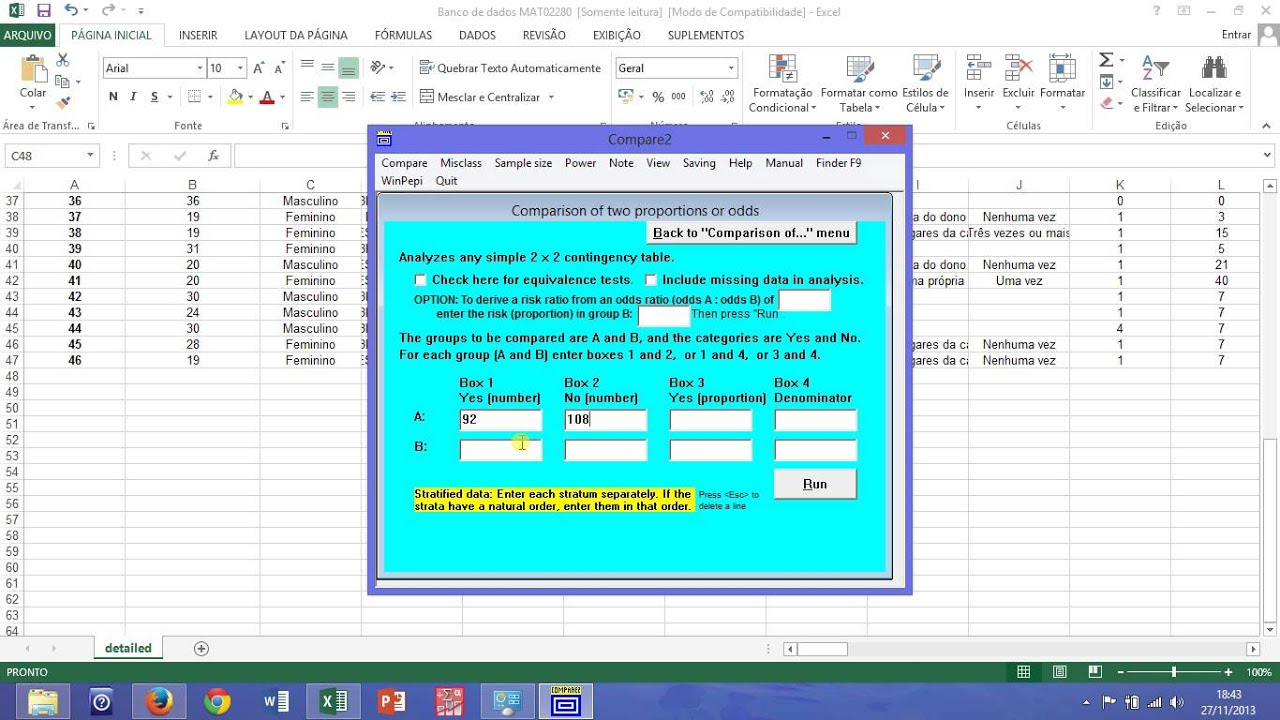Open the Power menu in Compare2

pyautogui.click(x=580, y=163)
